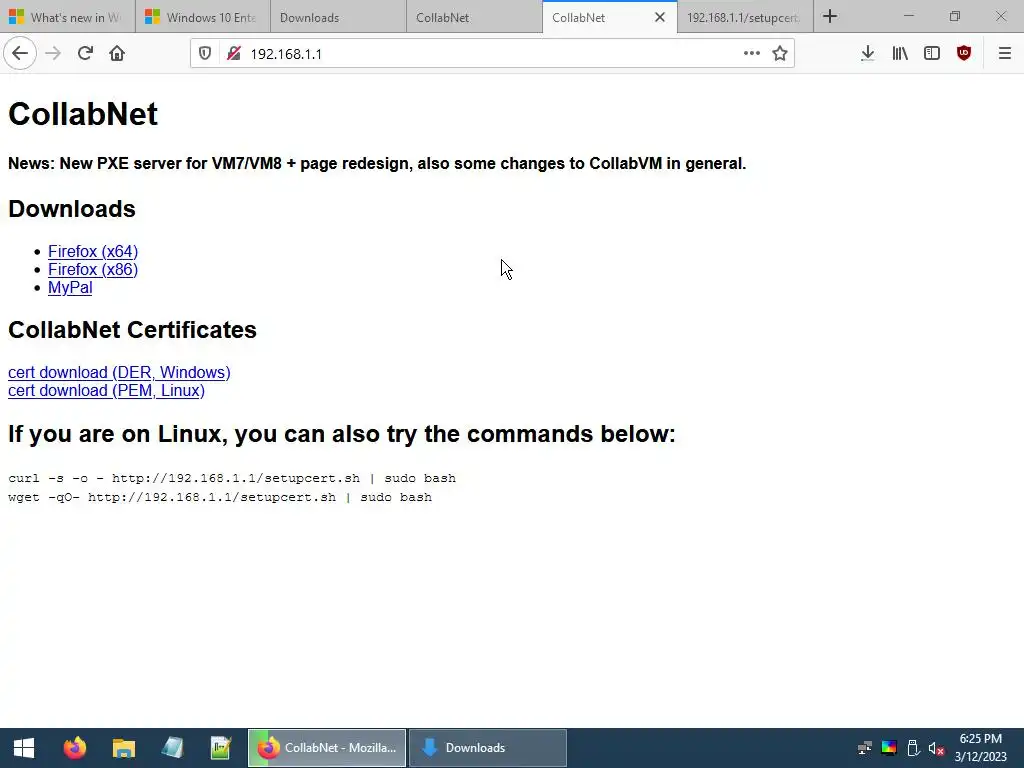This screenshot has width=1024, height=768.
Task: Reload the current page
Action: (x=85, y=54)
